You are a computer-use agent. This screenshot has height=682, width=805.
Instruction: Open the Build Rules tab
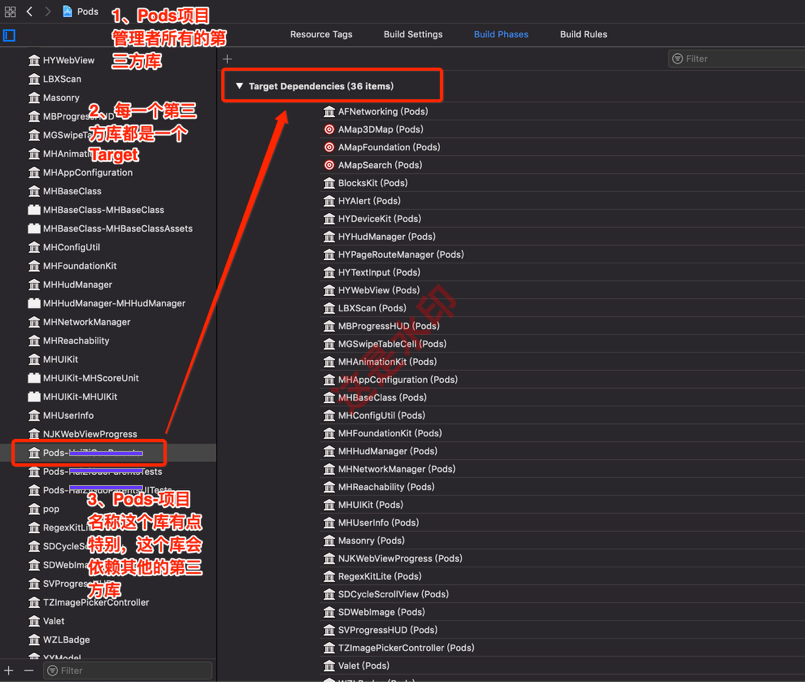(583, 34)
